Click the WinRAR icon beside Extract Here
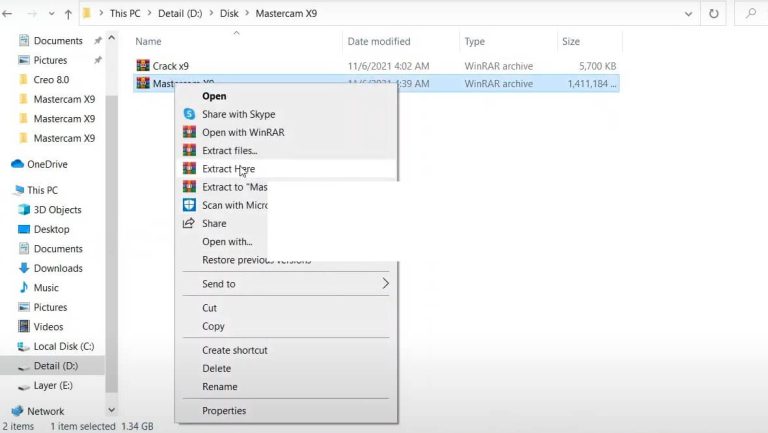 189,169
